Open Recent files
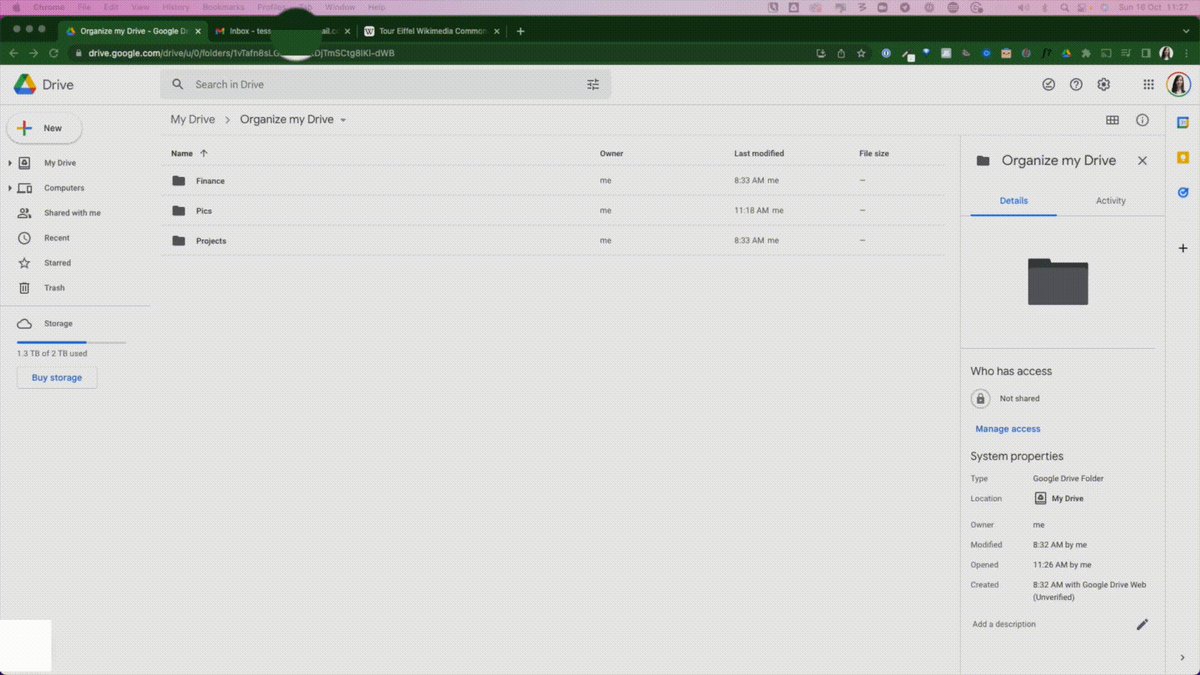The width and height of the screenshot is (1200, 675). pyautogui.click(x=57, y=238)
